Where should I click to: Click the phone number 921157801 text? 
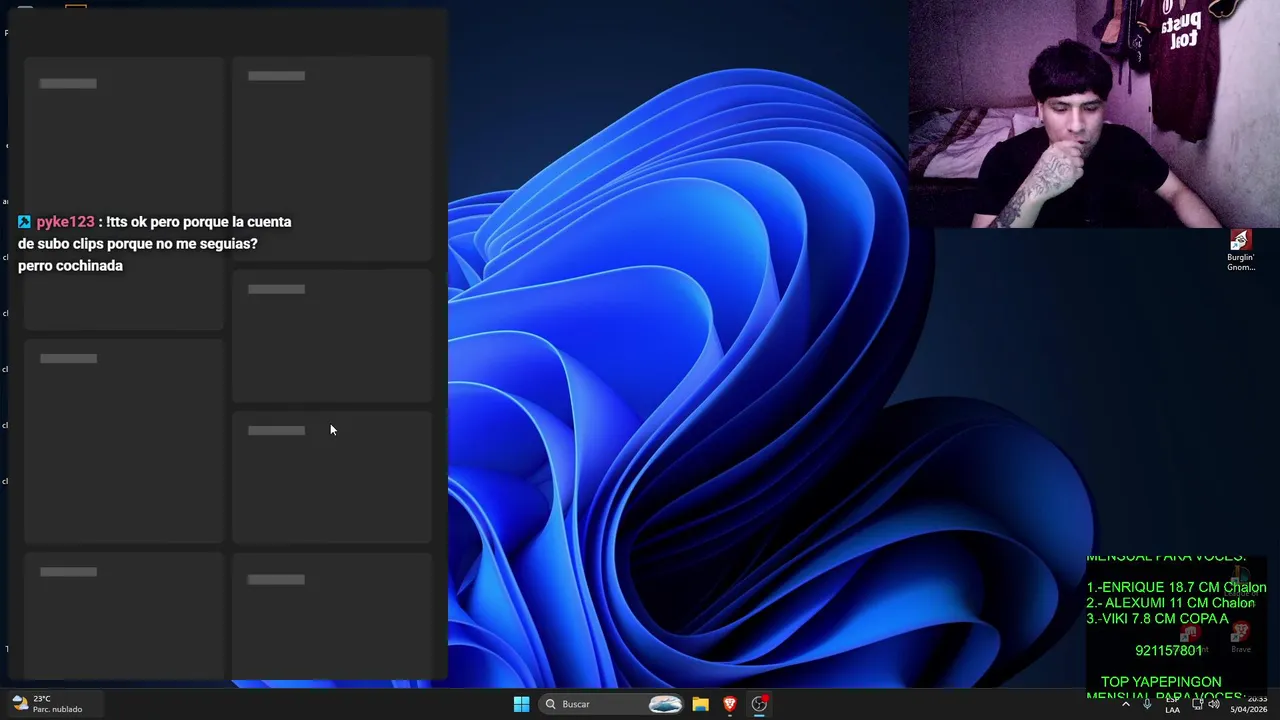coord(1168,650)
